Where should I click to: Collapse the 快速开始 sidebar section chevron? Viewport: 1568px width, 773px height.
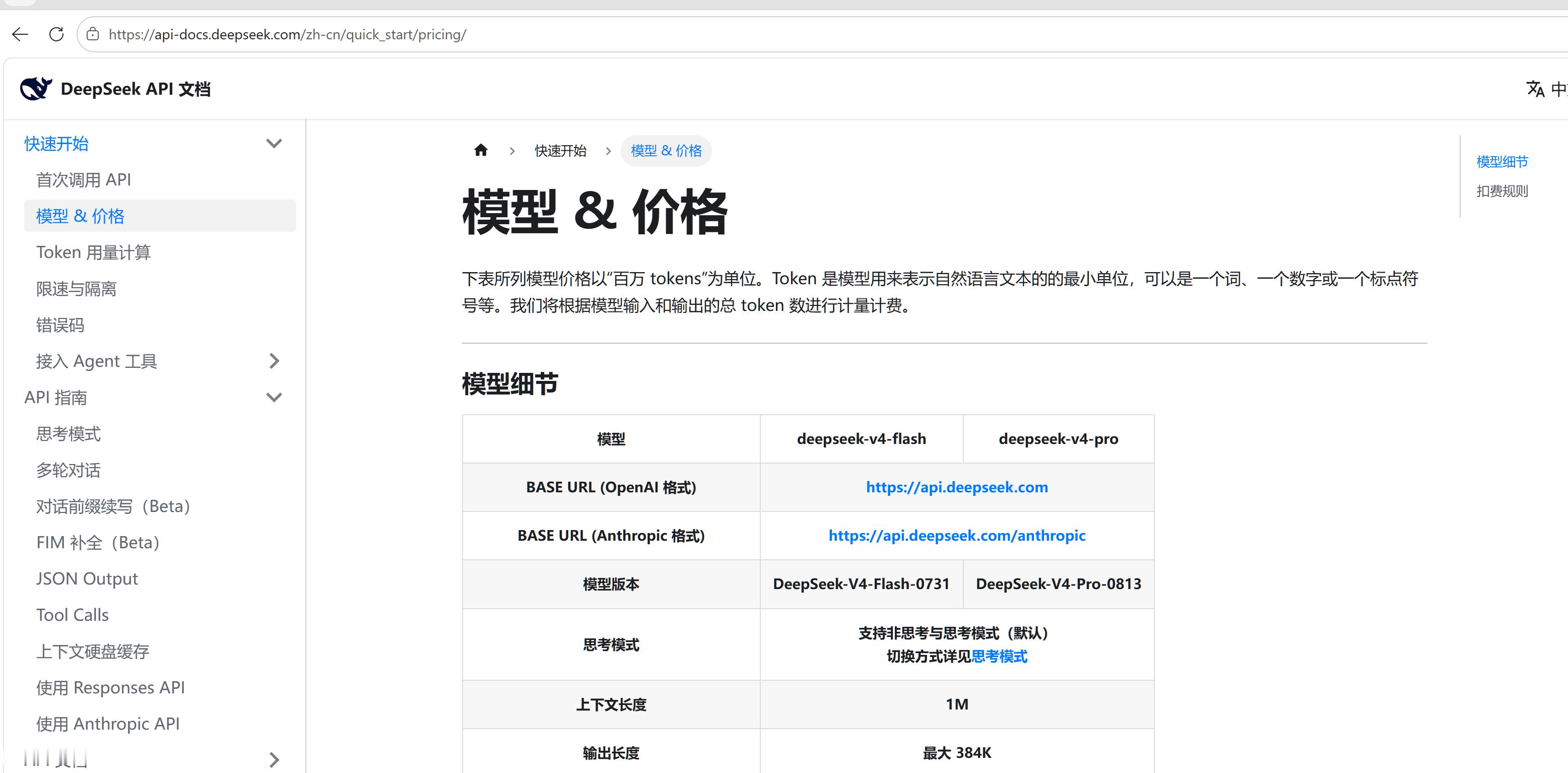point(274,144)
